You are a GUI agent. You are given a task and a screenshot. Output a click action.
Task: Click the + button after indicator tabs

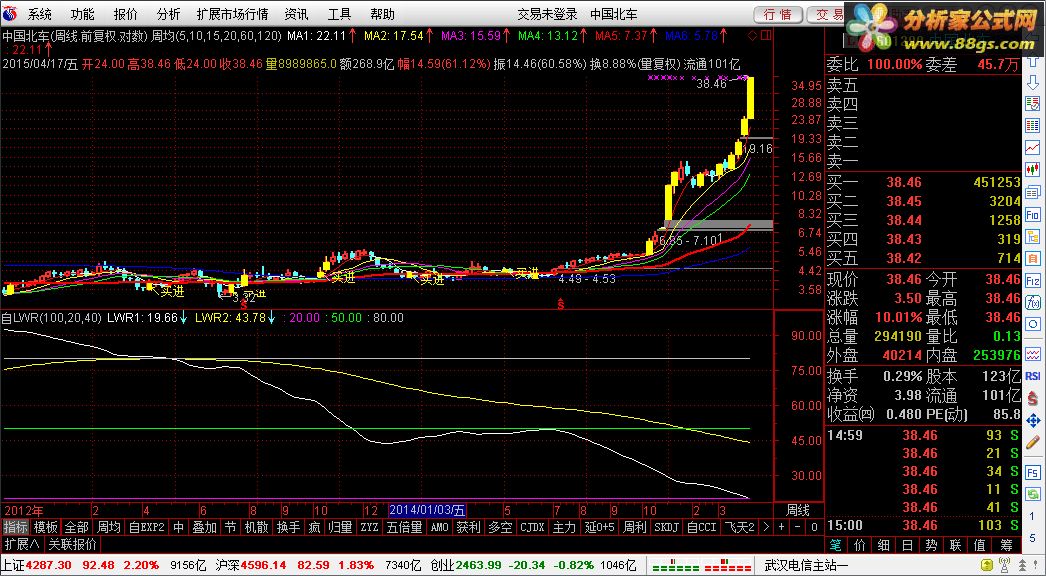[781, 527]
